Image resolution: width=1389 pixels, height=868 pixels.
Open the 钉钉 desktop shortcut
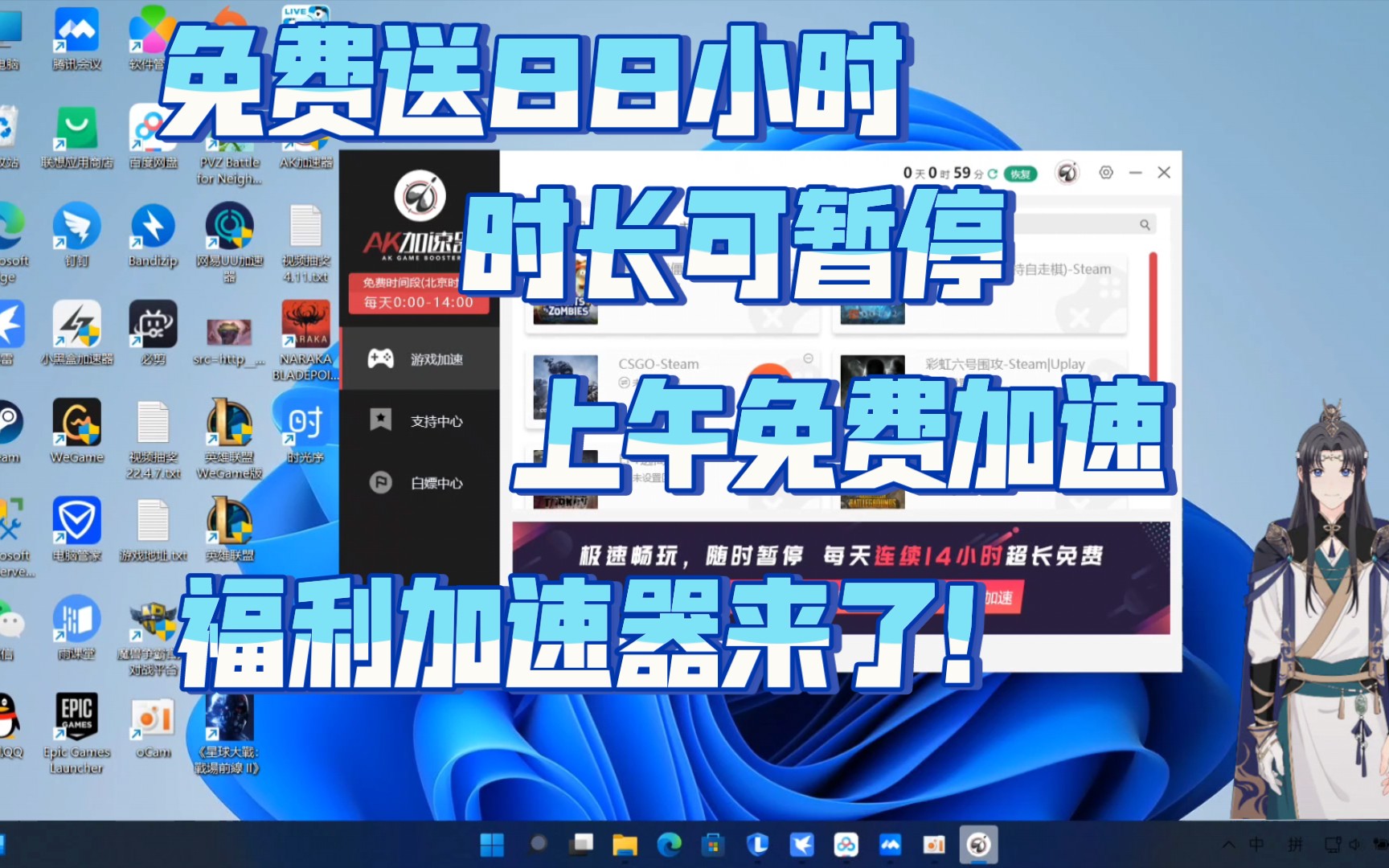pos(76,235)
